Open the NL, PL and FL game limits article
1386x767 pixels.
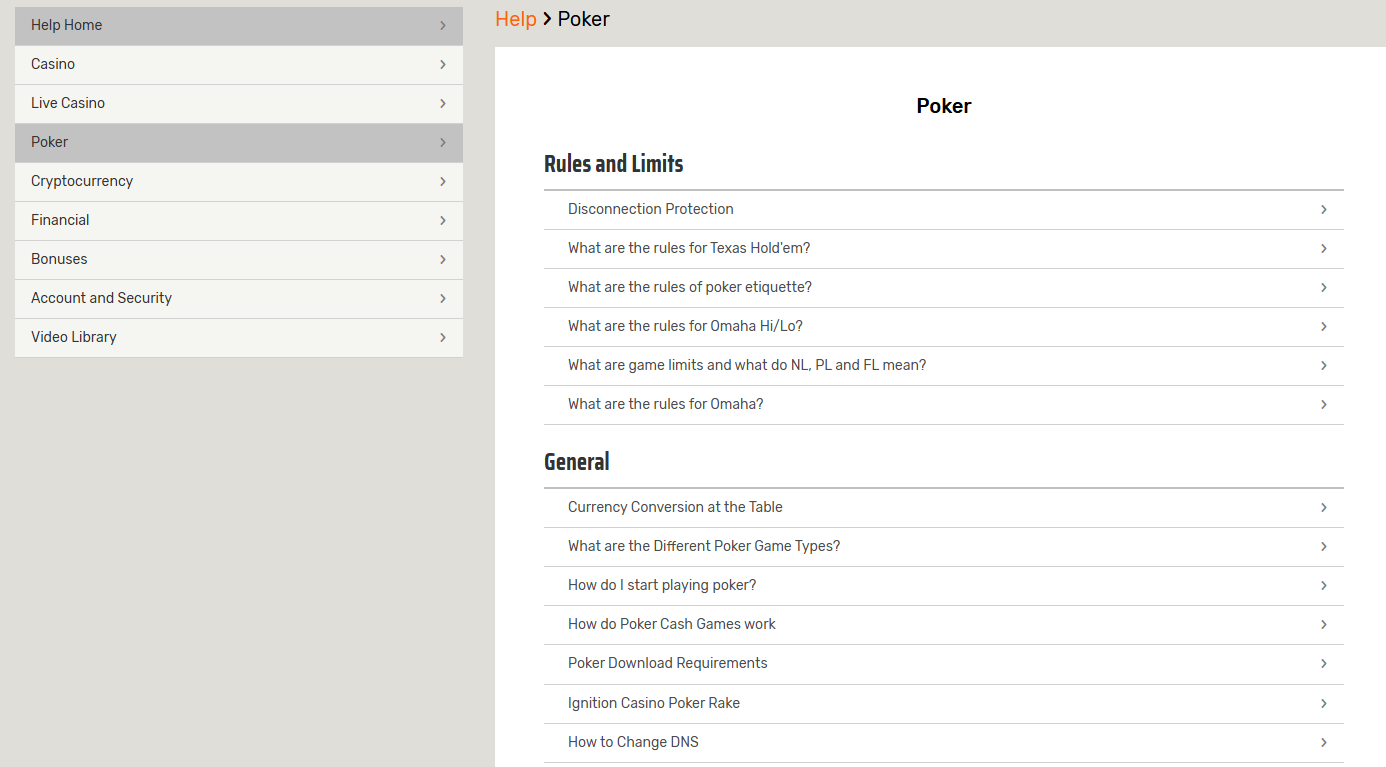coord(747,365)
